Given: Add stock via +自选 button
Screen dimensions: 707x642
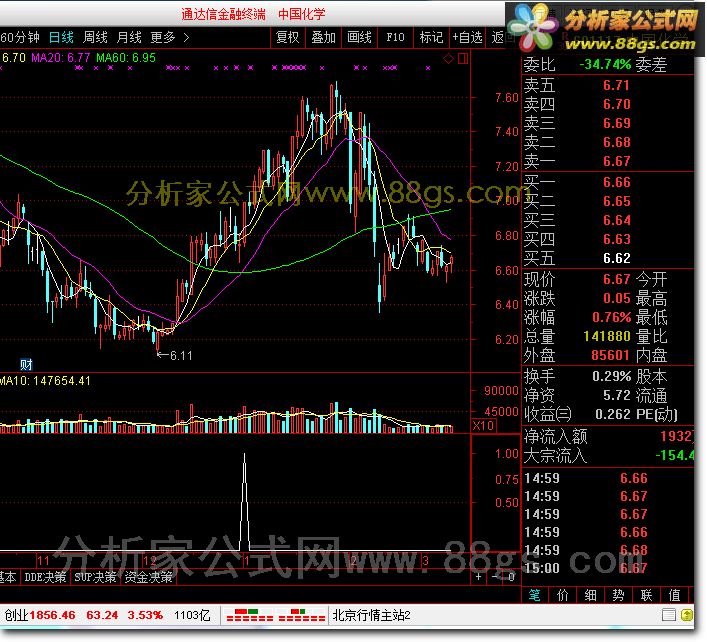Looking at the screenshot, I should [x=468, y=37].
